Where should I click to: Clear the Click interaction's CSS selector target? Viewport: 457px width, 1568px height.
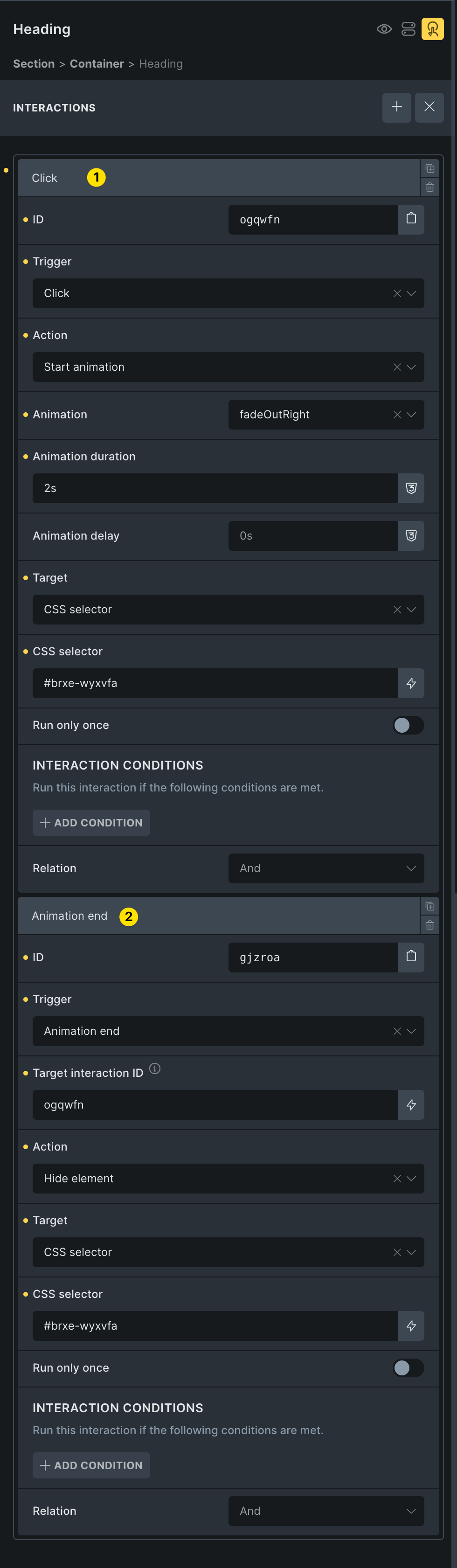pos(397,609)
